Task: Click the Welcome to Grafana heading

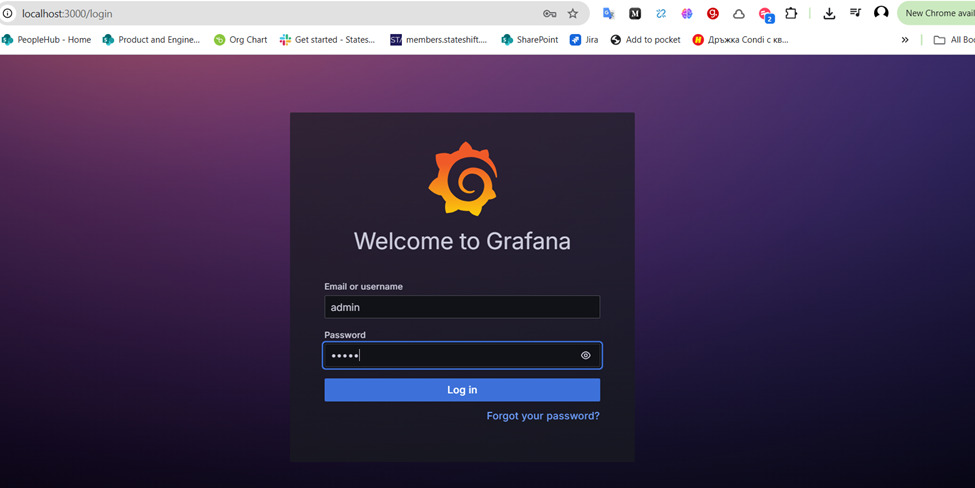Action: click(462, 241)
